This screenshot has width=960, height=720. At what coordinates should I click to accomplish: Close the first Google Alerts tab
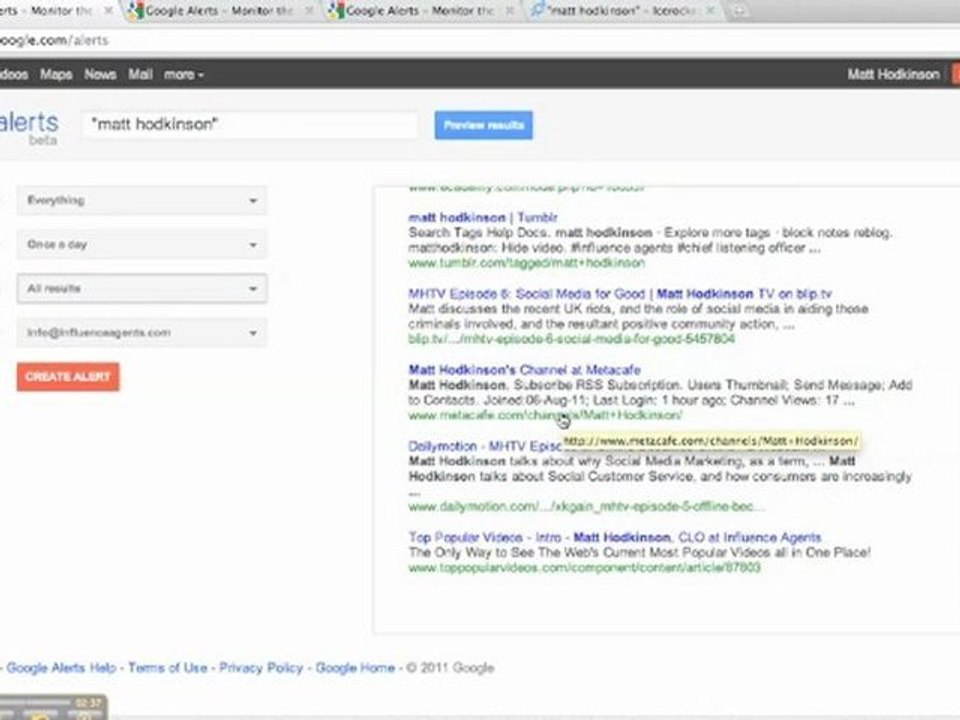click(x=108, y=10)
